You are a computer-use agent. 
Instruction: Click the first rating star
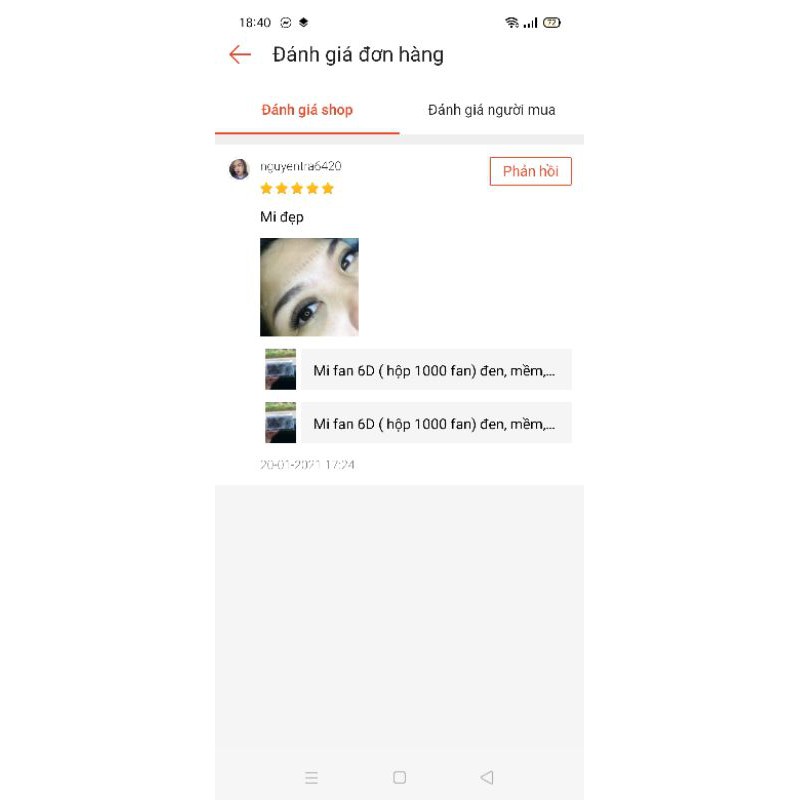pos(266,189)
